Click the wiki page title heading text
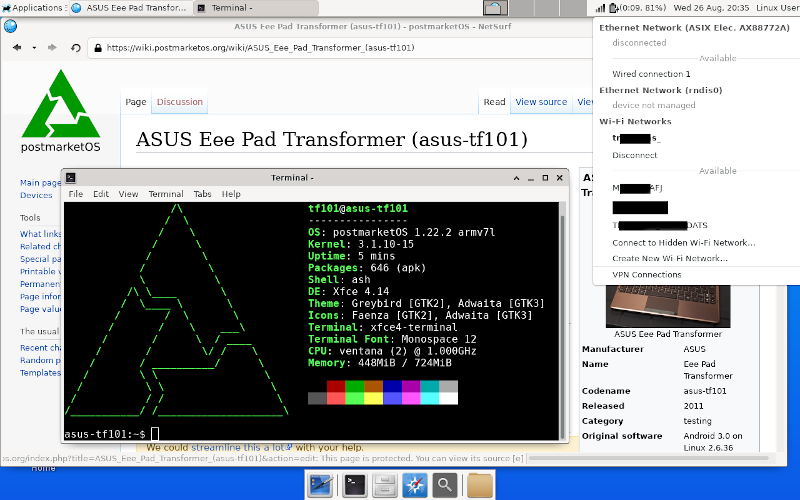The image size is (800, 500). (332, 139)
